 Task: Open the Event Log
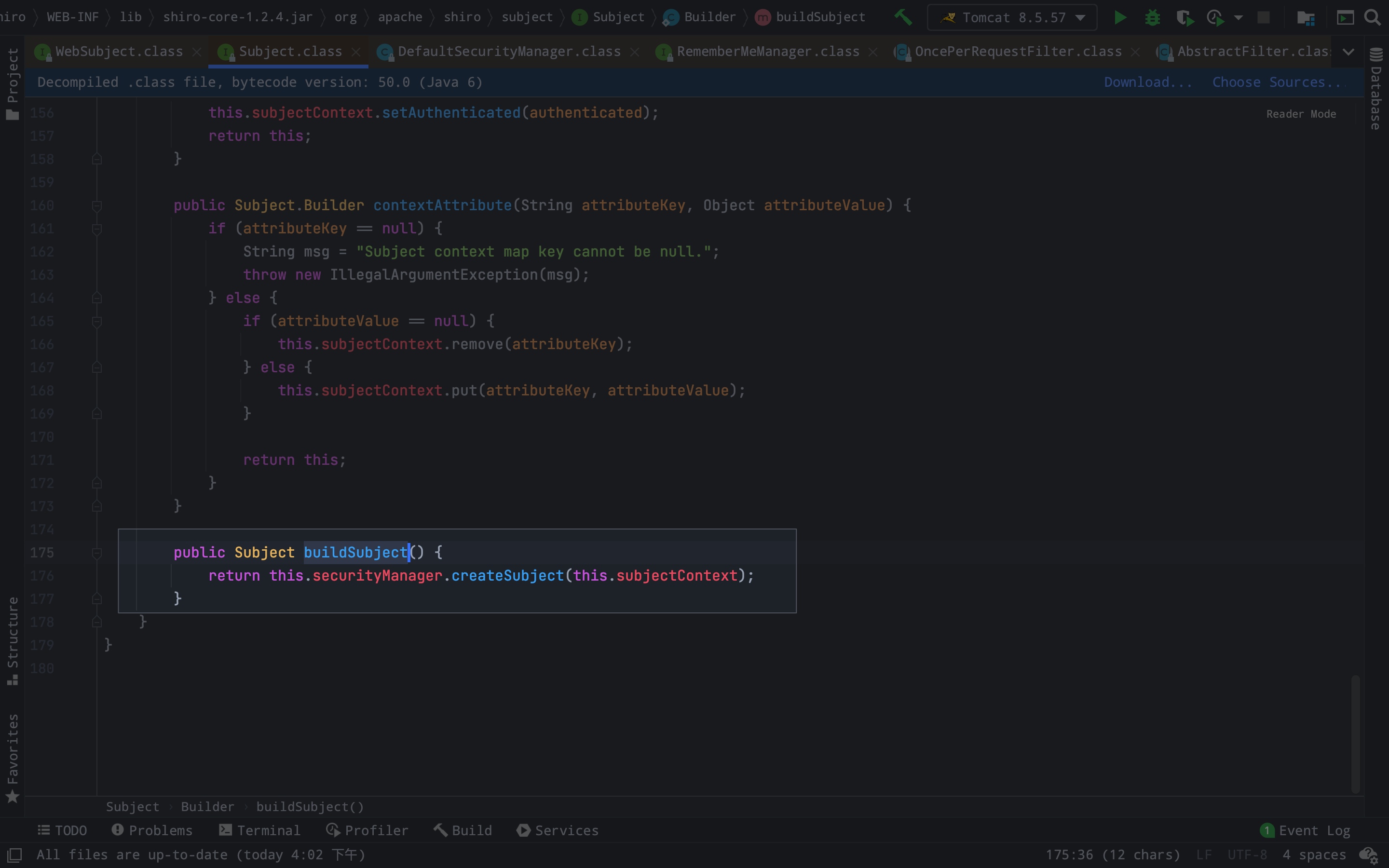[1305, 830]
